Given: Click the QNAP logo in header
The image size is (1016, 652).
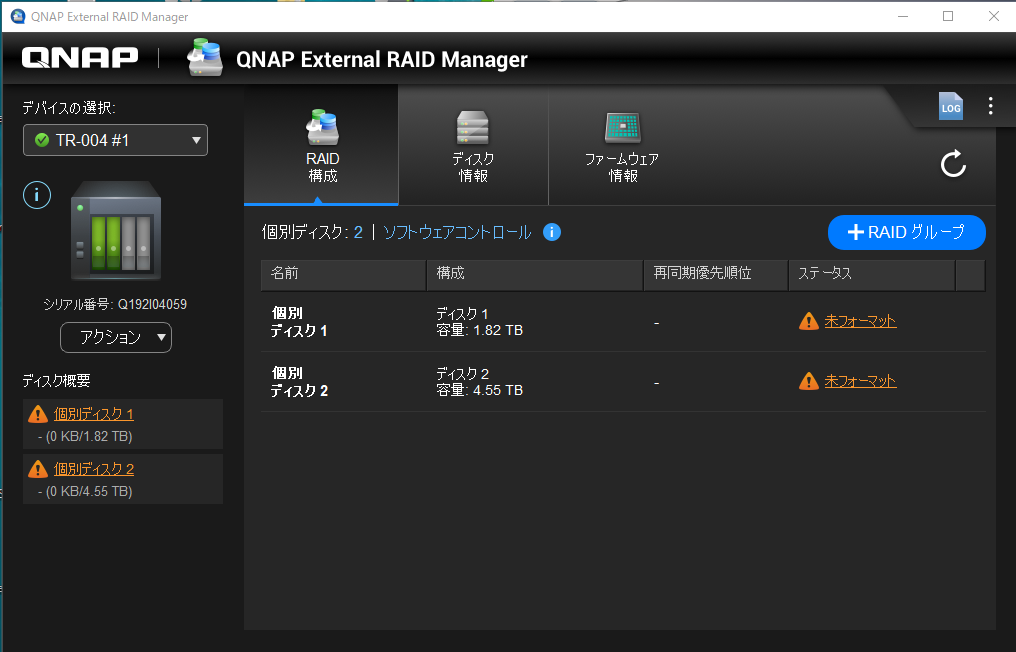Looking at the screenshot, I should pos(80,58).
